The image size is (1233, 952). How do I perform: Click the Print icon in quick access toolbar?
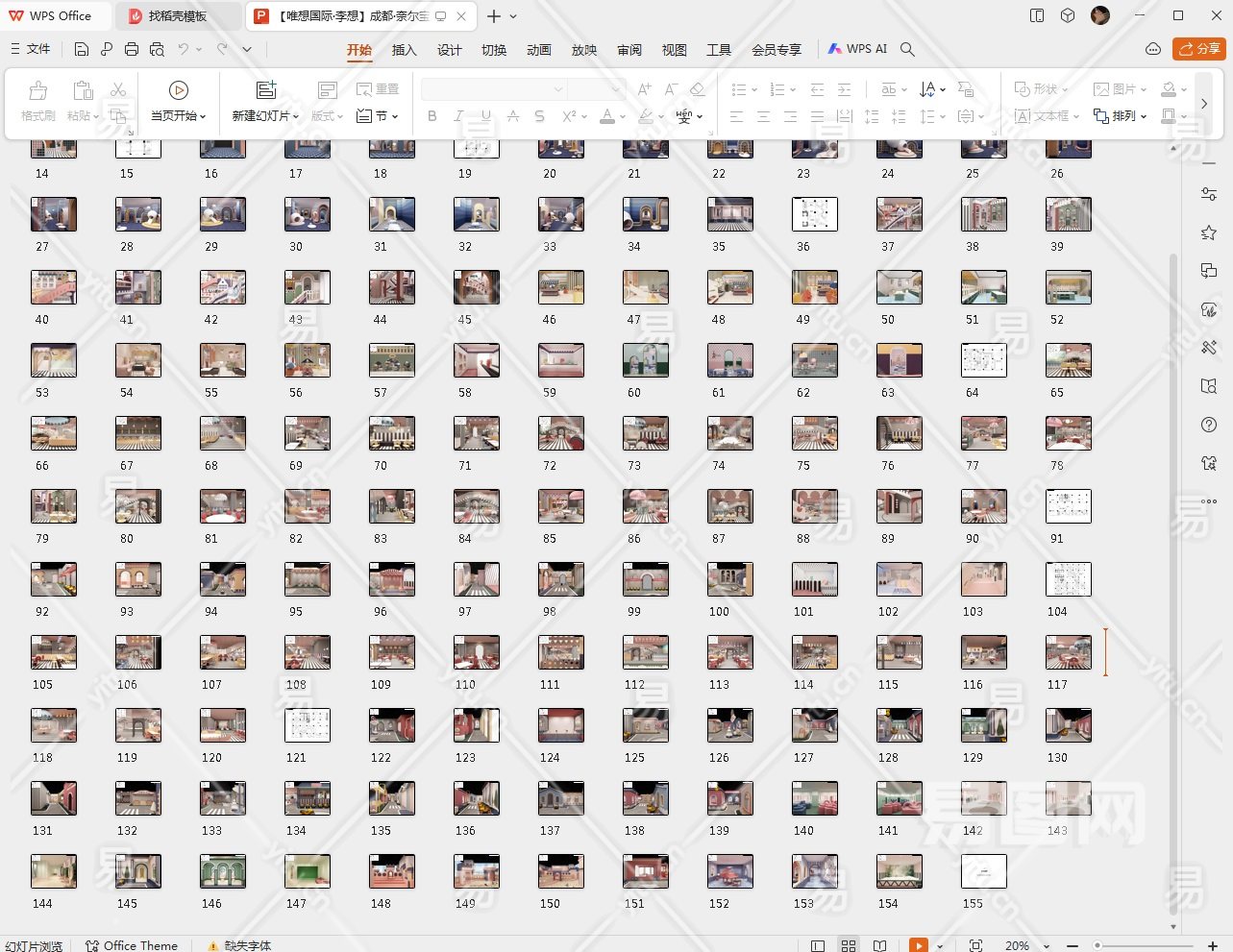132,49
